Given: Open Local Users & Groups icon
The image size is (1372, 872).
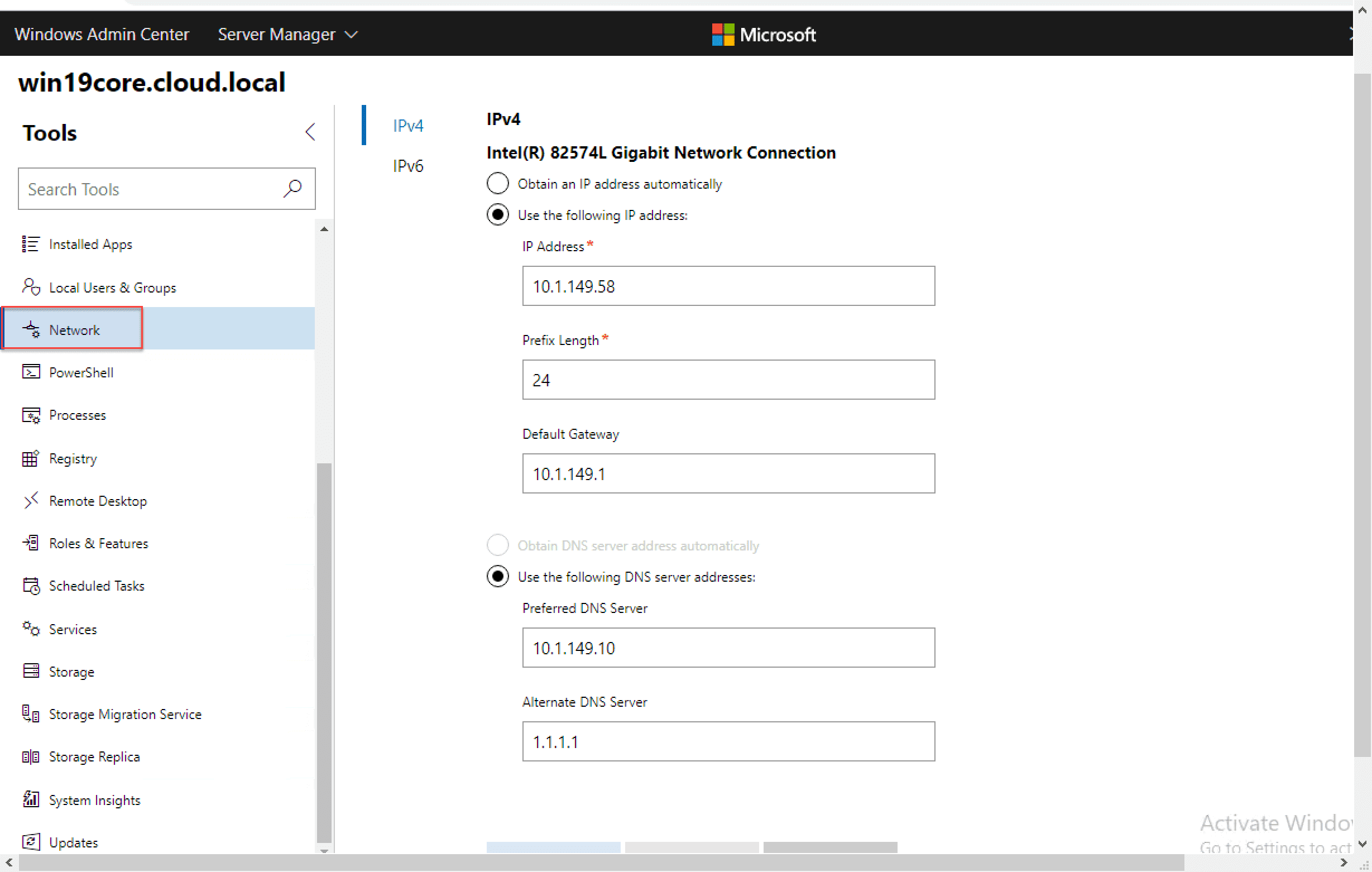Looking at the screenshot, I should pyautogui.click(x=30, y=287).
